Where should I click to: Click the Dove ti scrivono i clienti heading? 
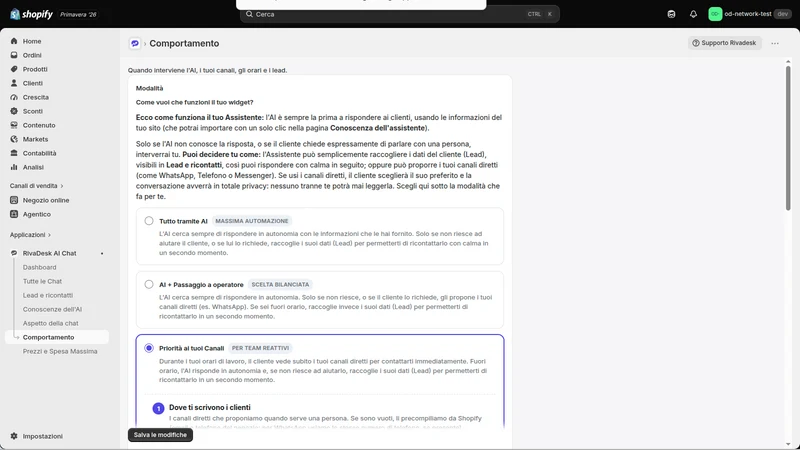[210, 407]
